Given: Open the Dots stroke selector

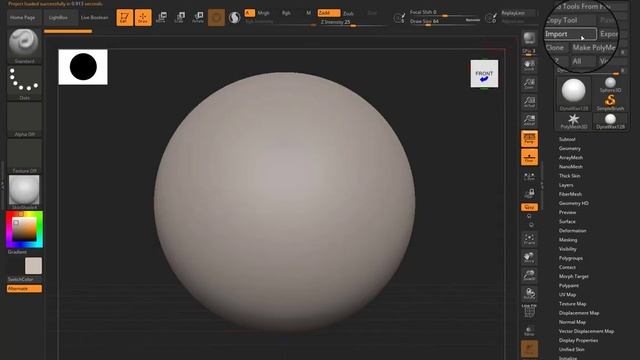Looking at the screenshot, I should 24,83.
